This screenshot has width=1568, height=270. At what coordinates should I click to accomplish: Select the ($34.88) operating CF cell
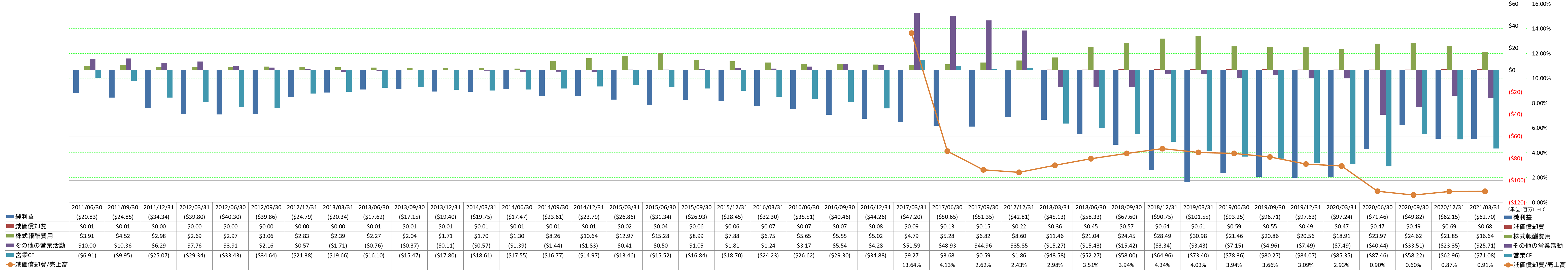[875, 255]
